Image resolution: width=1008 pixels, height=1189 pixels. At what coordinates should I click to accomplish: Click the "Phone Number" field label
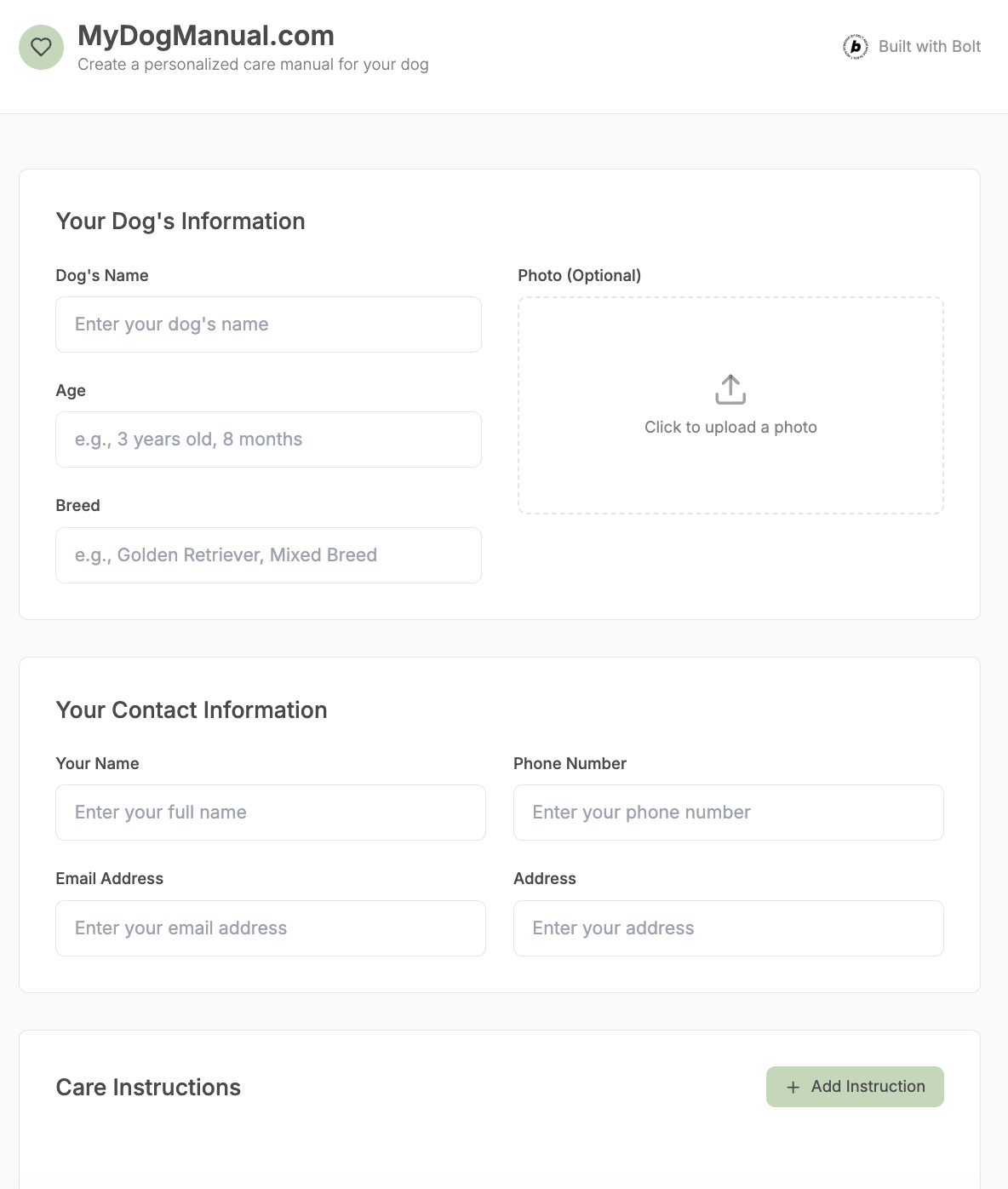tap(570, 764)
